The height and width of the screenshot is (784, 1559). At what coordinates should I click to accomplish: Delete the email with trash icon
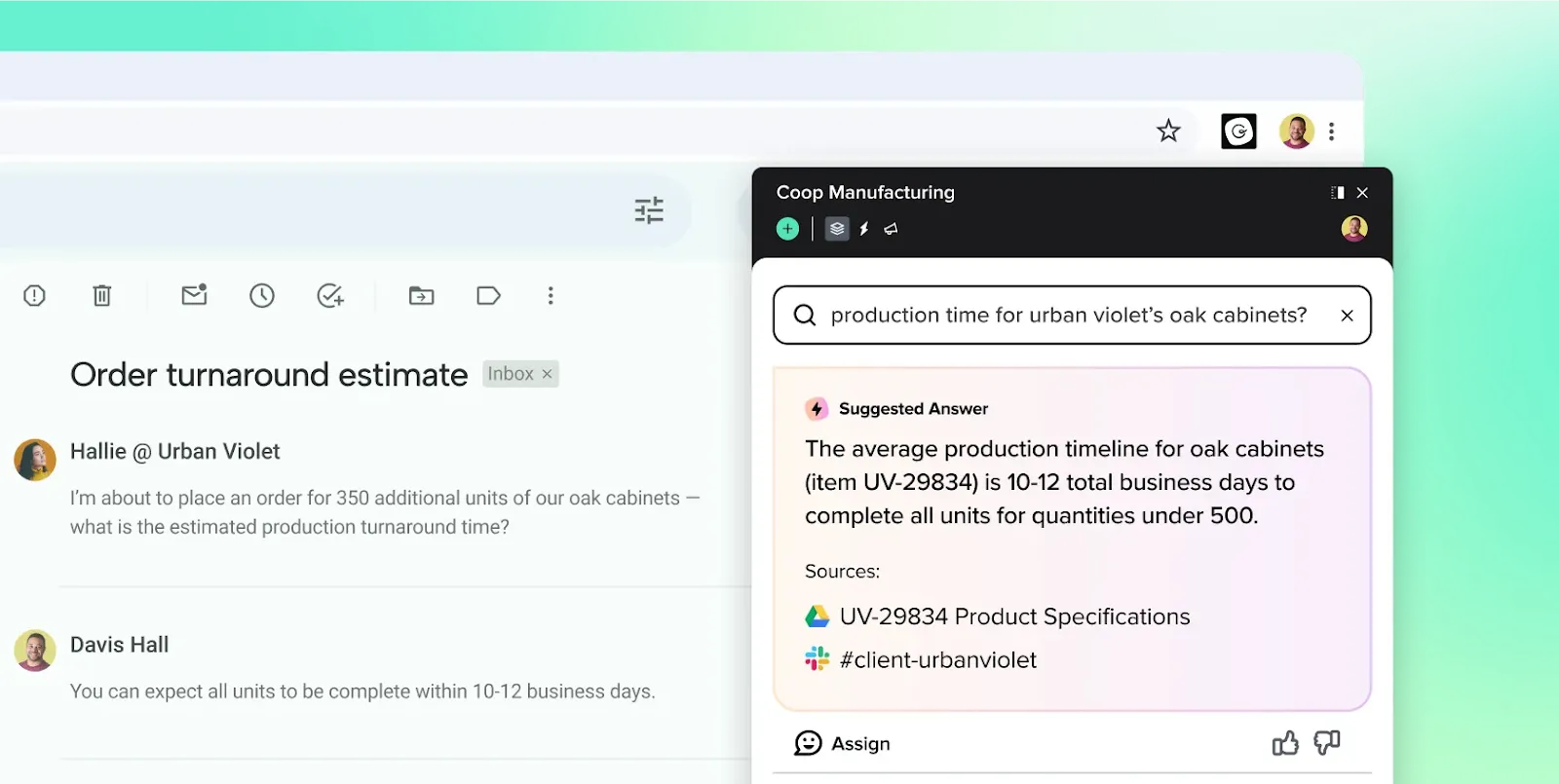tap(102, 295)
